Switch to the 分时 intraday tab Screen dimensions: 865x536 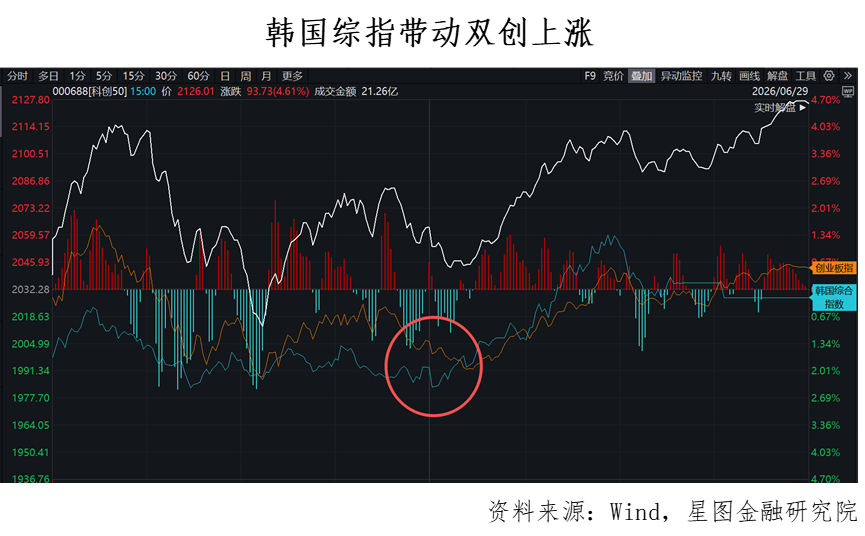pyautogui.click(x=17, y=76)
